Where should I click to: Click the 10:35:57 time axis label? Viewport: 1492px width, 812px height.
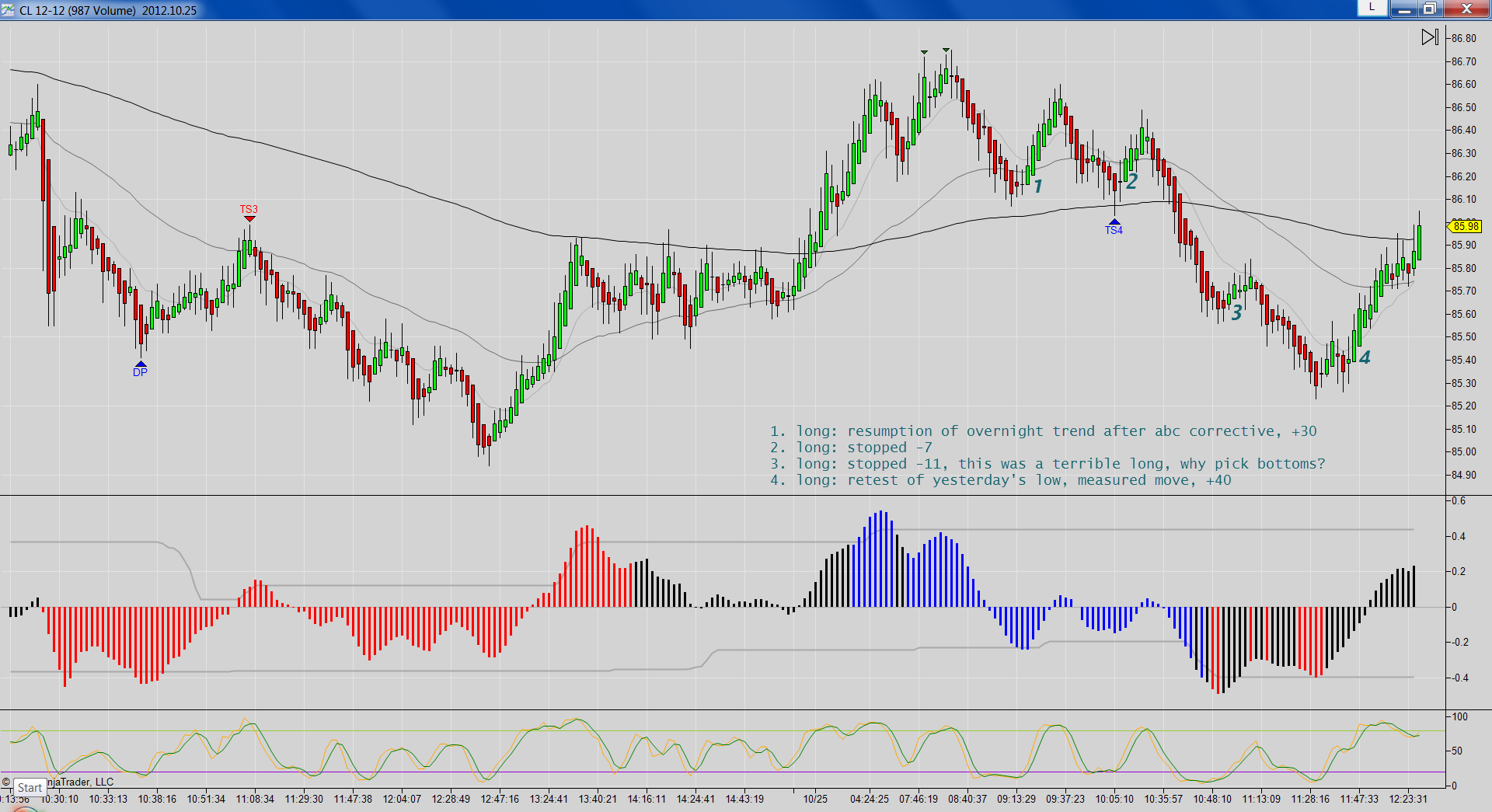click(1163, 799)
